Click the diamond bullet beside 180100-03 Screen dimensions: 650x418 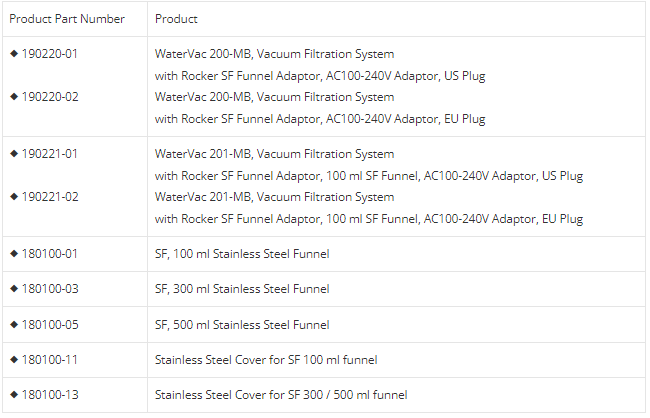14,289
